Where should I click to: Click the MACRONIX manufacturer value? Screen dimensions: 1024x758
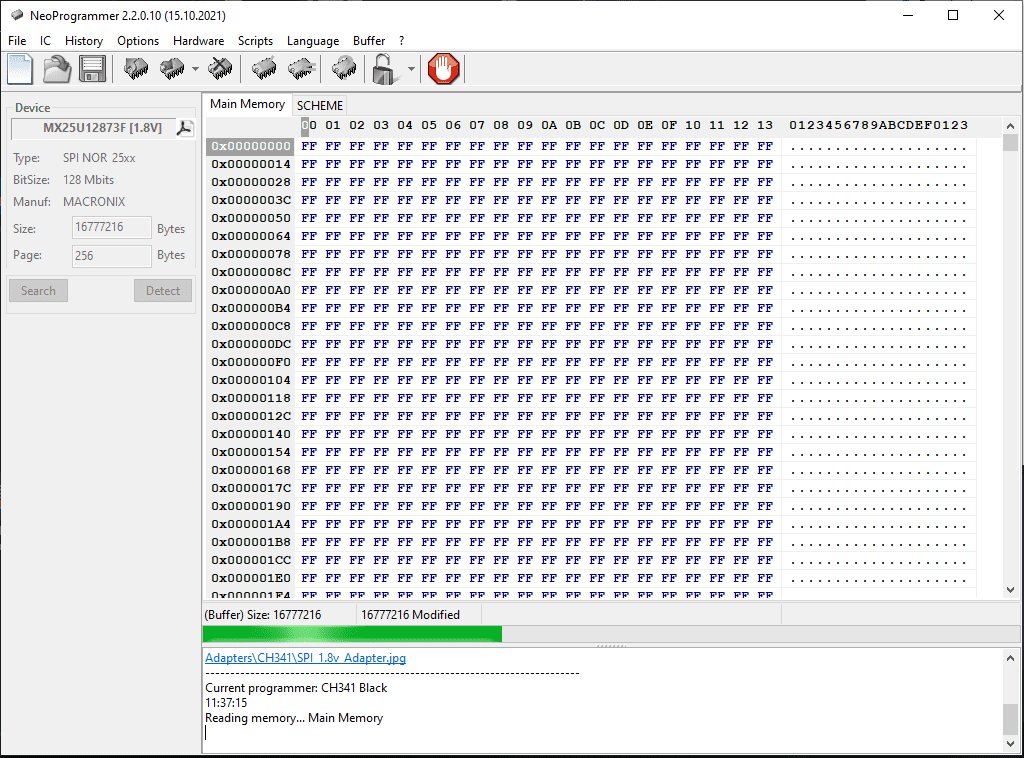(94, 202)
